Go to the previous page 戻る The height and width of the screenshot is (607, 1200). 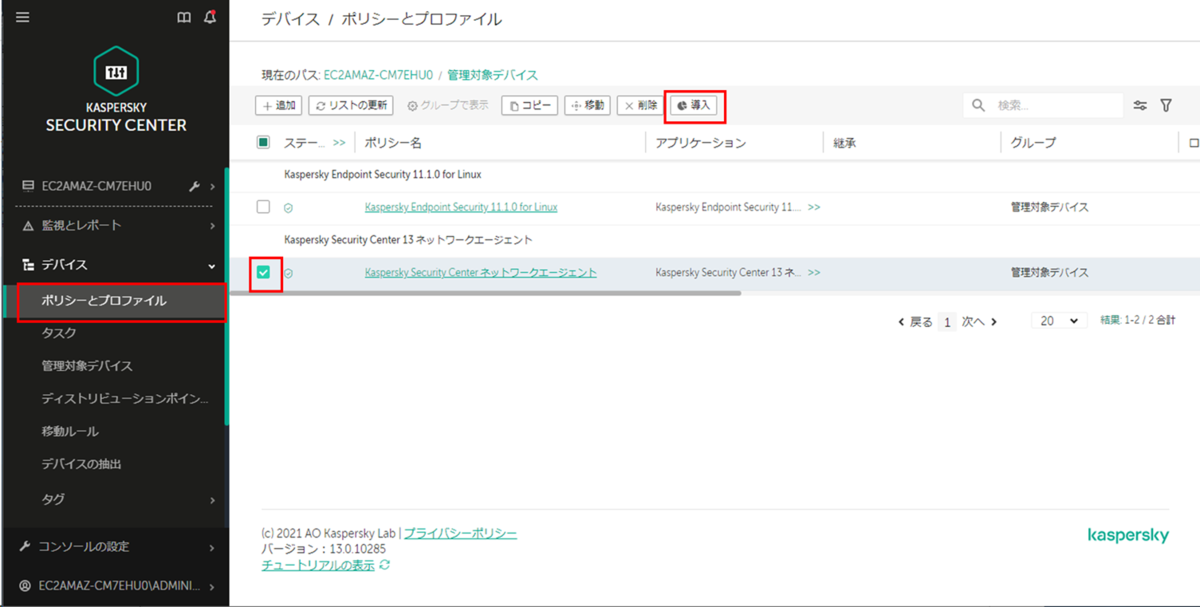[915, 322]
